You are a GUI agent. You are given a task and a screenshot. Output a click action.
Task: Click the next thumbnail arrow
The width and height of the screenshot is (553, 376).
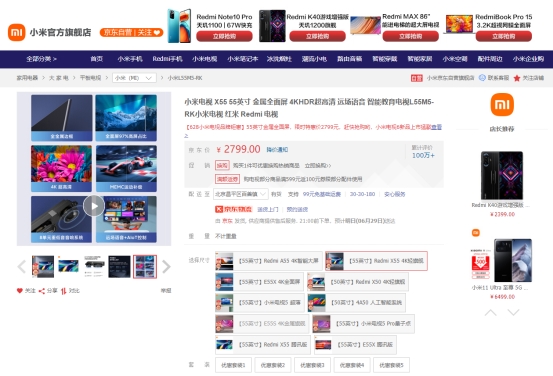[x=166, y=267]
